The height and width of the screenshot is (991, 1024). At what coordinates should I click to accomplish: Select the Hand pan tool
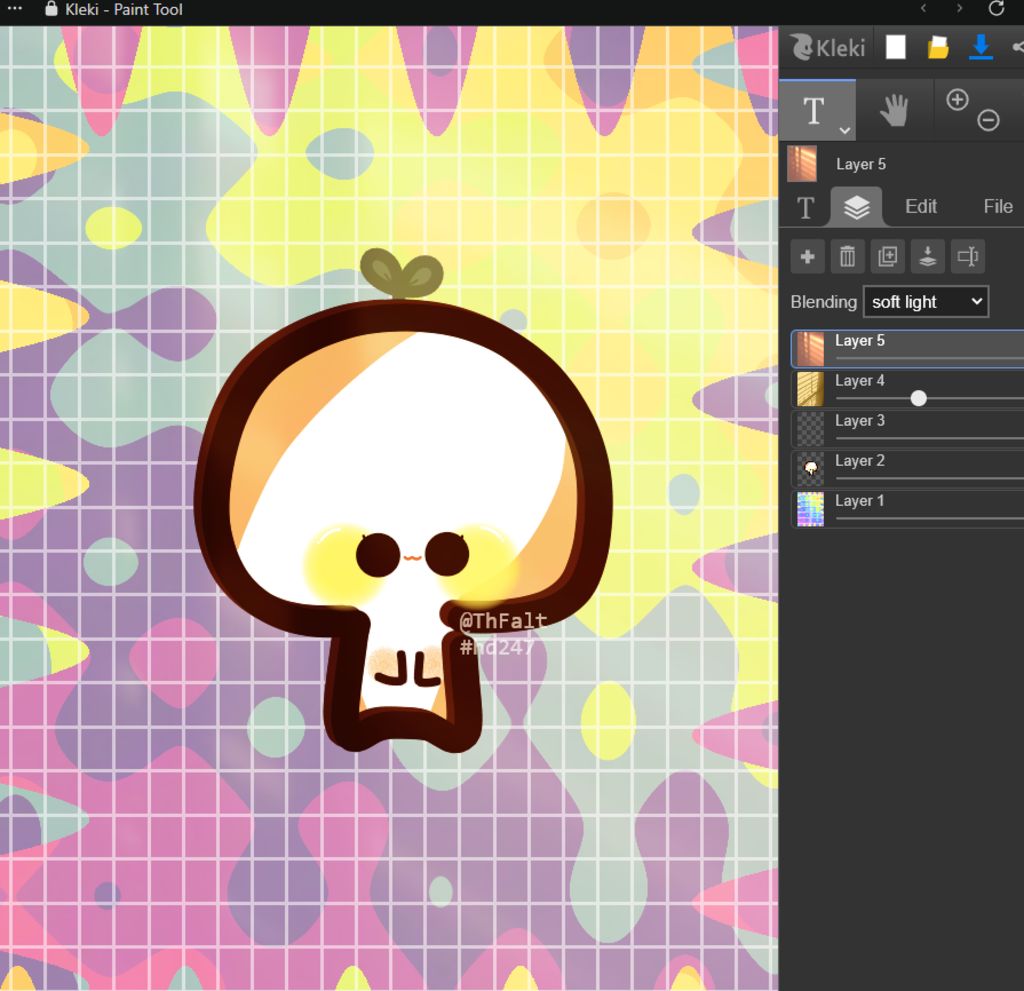tap(894, 110)
